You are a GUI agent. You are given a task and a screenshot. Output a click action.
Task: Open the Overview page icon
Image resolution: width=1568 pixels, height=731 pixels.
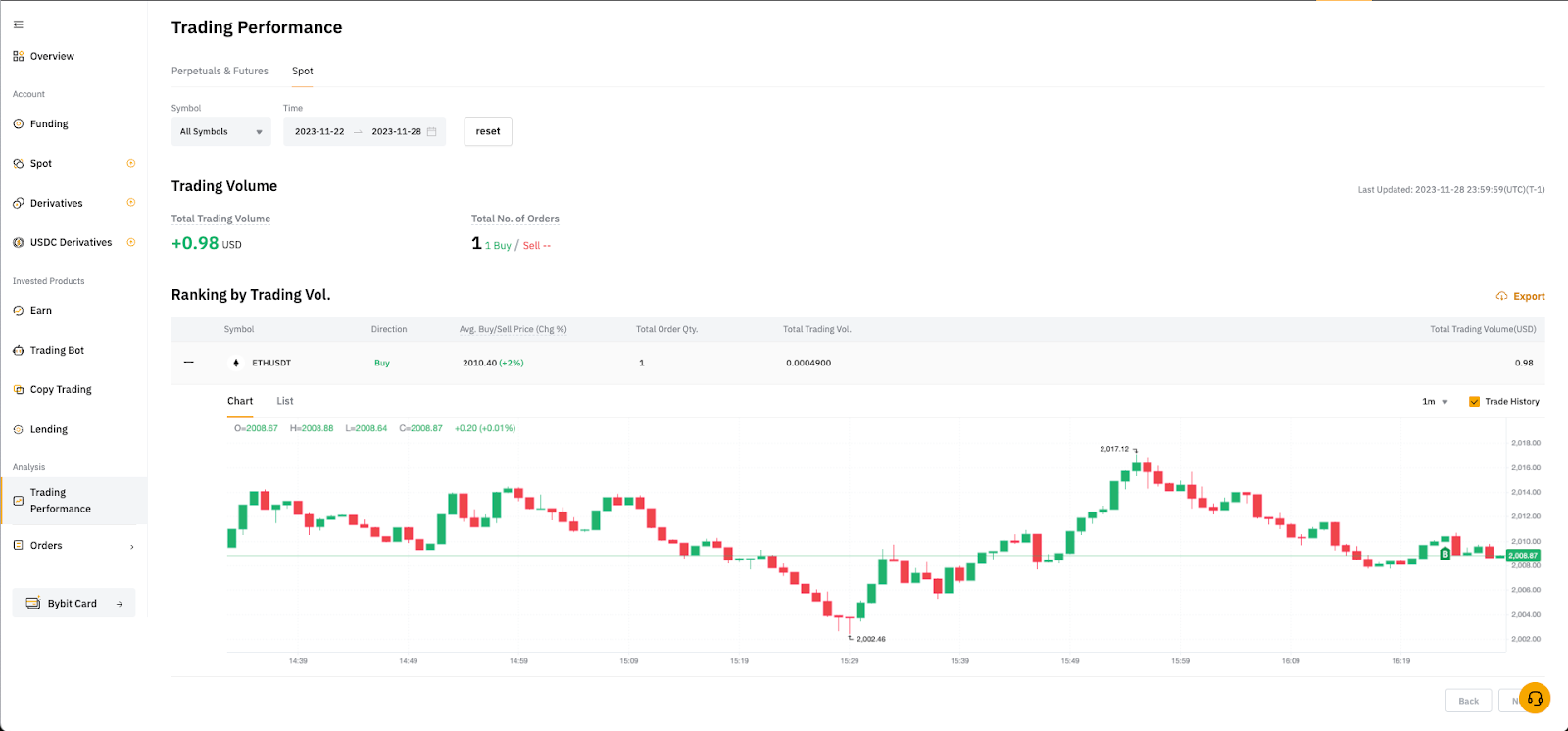pyautogui.click(x=19, y=57)
